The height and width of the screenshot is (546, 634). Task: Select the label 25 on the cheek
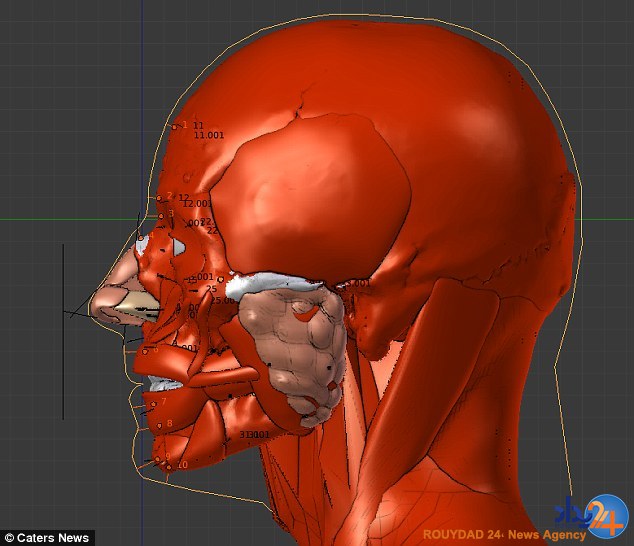pos(211,289)
